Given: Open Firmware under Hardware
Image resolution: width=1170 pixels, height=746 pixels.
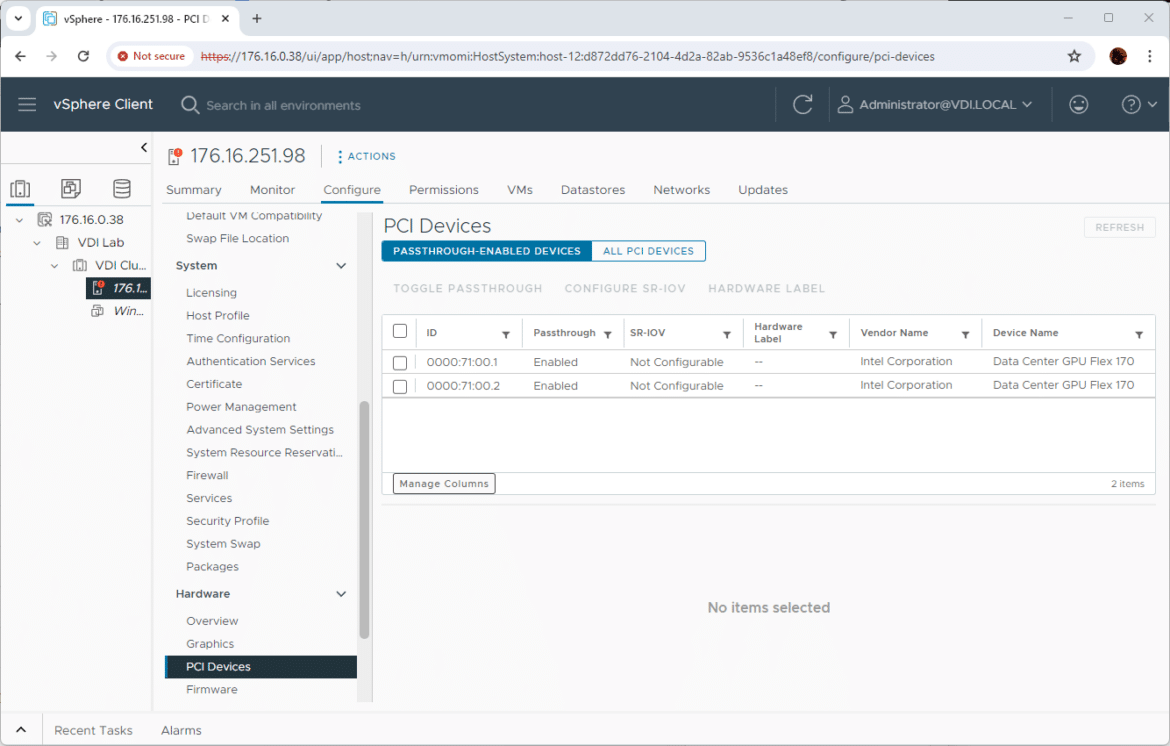Looking at the screenshot, I should (211, 689).
